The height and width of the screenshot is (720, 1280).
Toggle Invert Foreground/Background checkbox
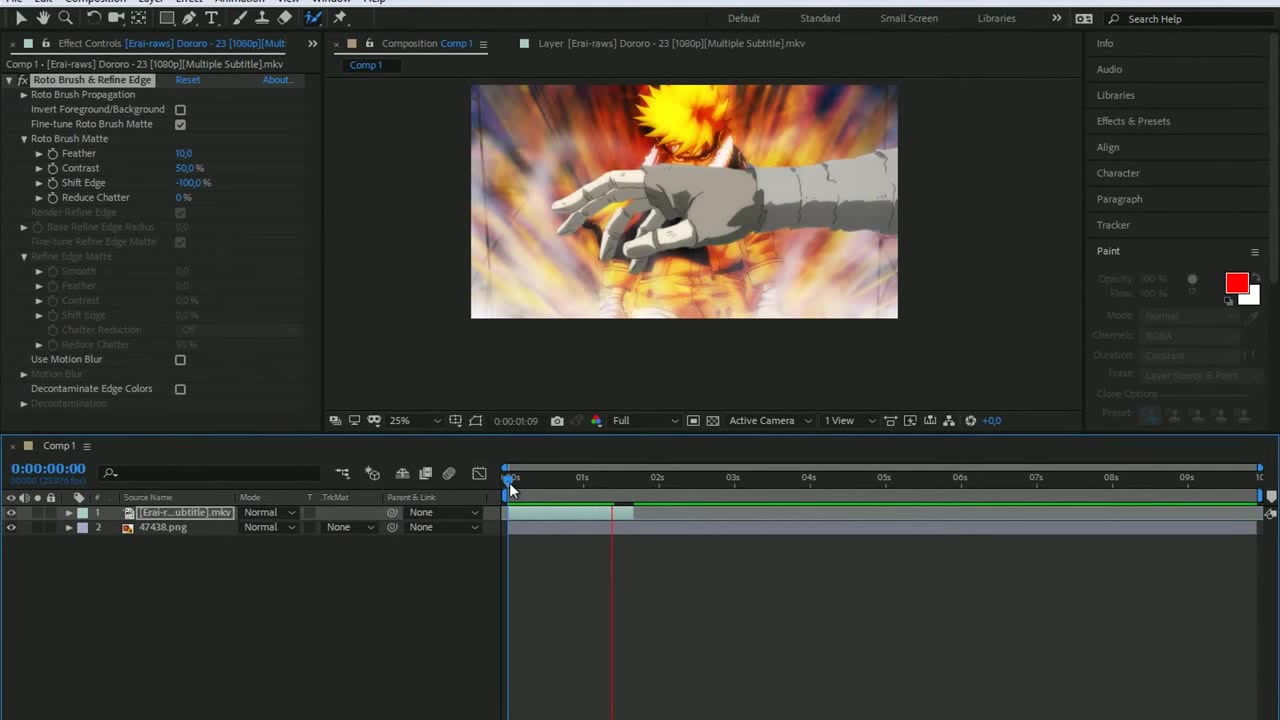tap(180, 110)
